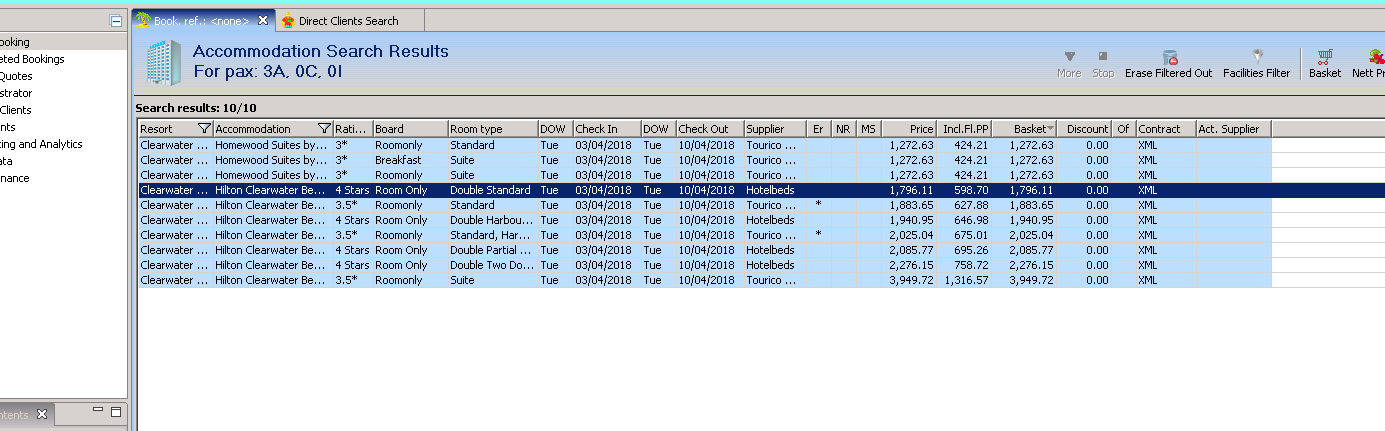Select Booking item in left navigation

point(14,42)
